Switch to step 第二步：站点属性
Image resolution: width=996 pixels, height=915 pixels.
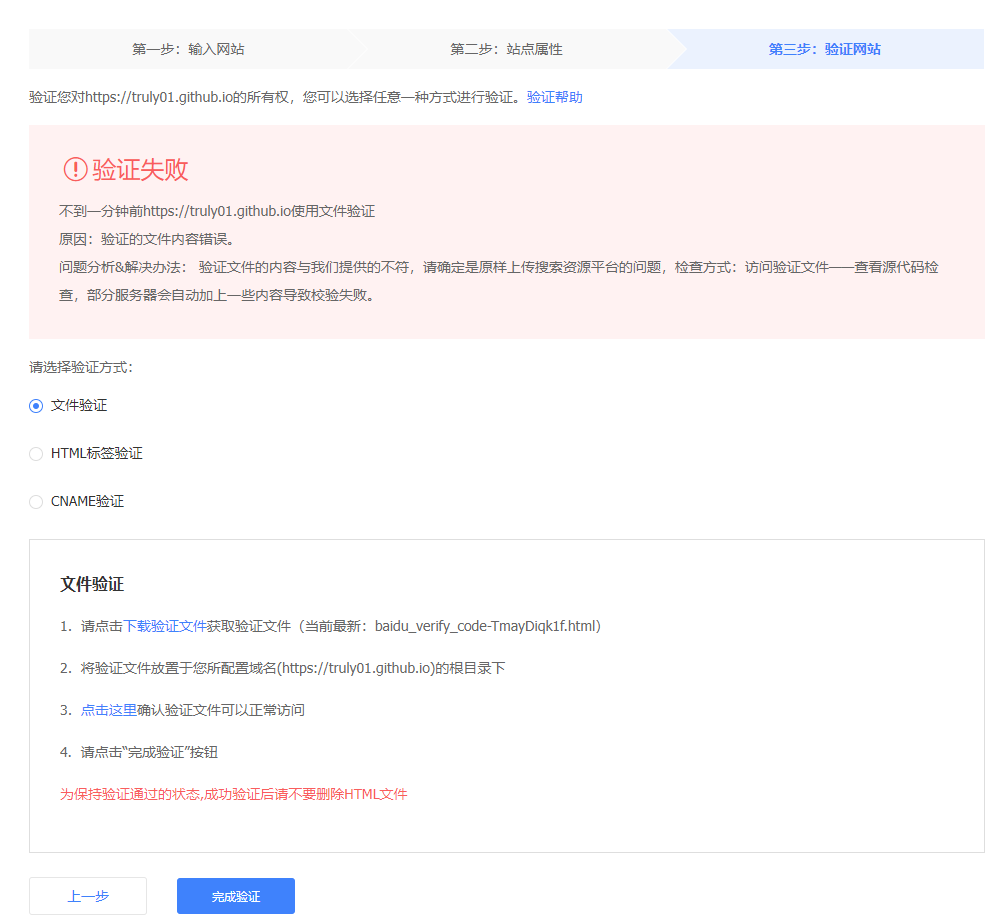click(506, 49)
